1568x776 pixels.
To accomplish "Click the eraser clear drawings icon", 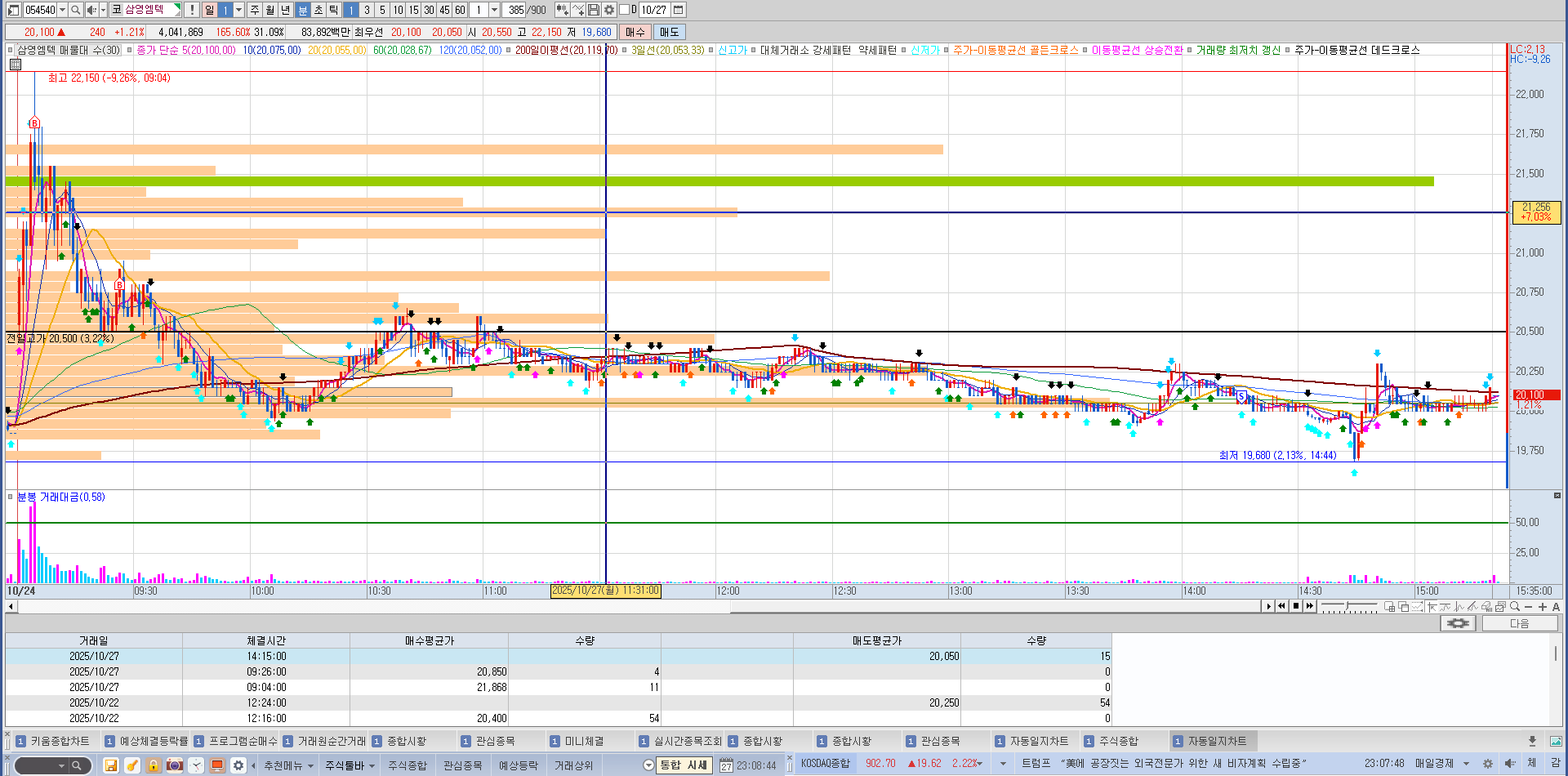I will [1486, 606].
